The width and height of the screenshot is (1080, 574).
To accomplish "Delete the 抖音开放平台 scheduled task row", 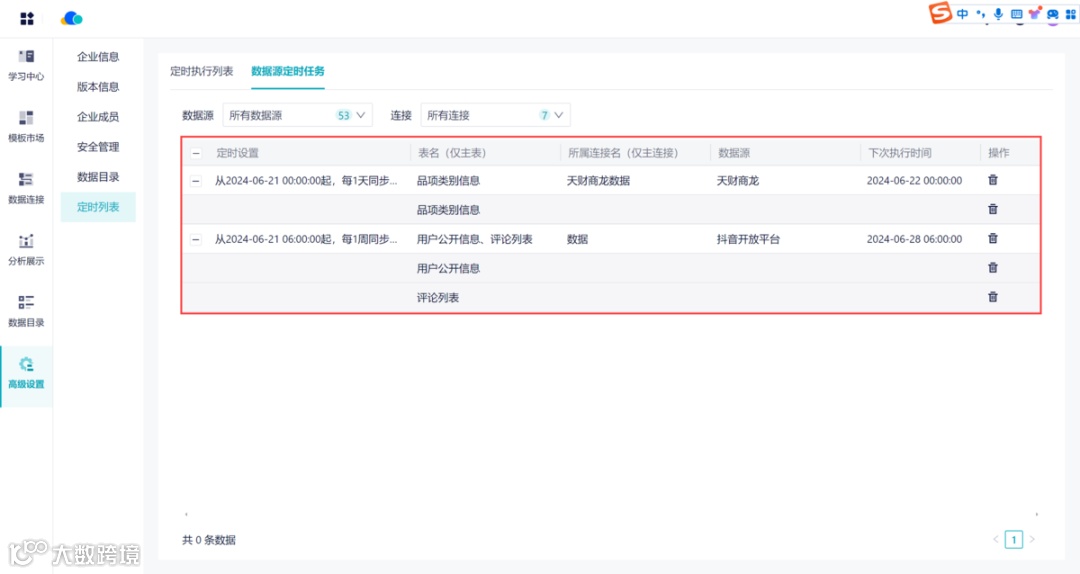I will pos(993,238).
